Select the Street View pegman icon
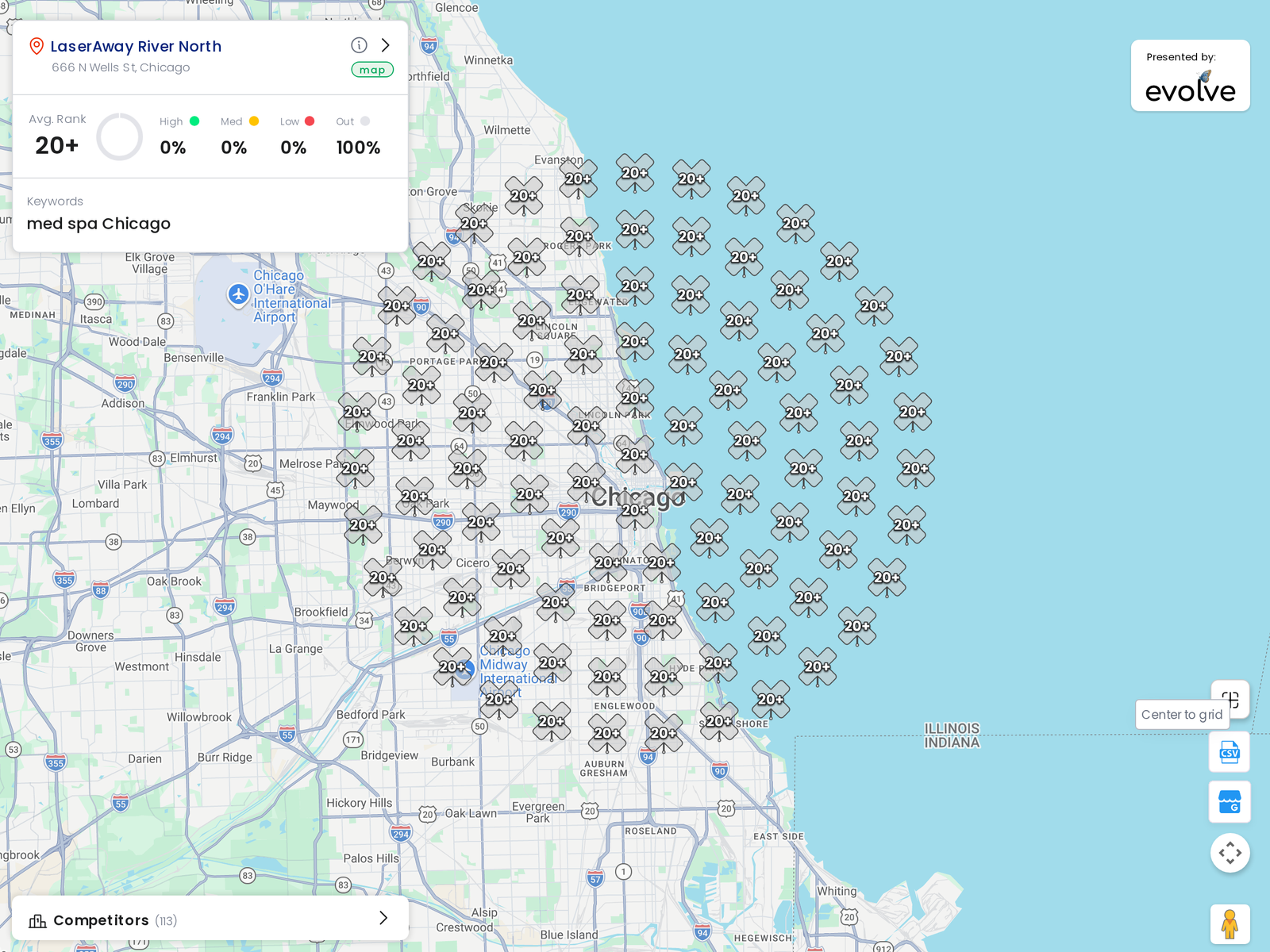 click(x=1230, y=924)
